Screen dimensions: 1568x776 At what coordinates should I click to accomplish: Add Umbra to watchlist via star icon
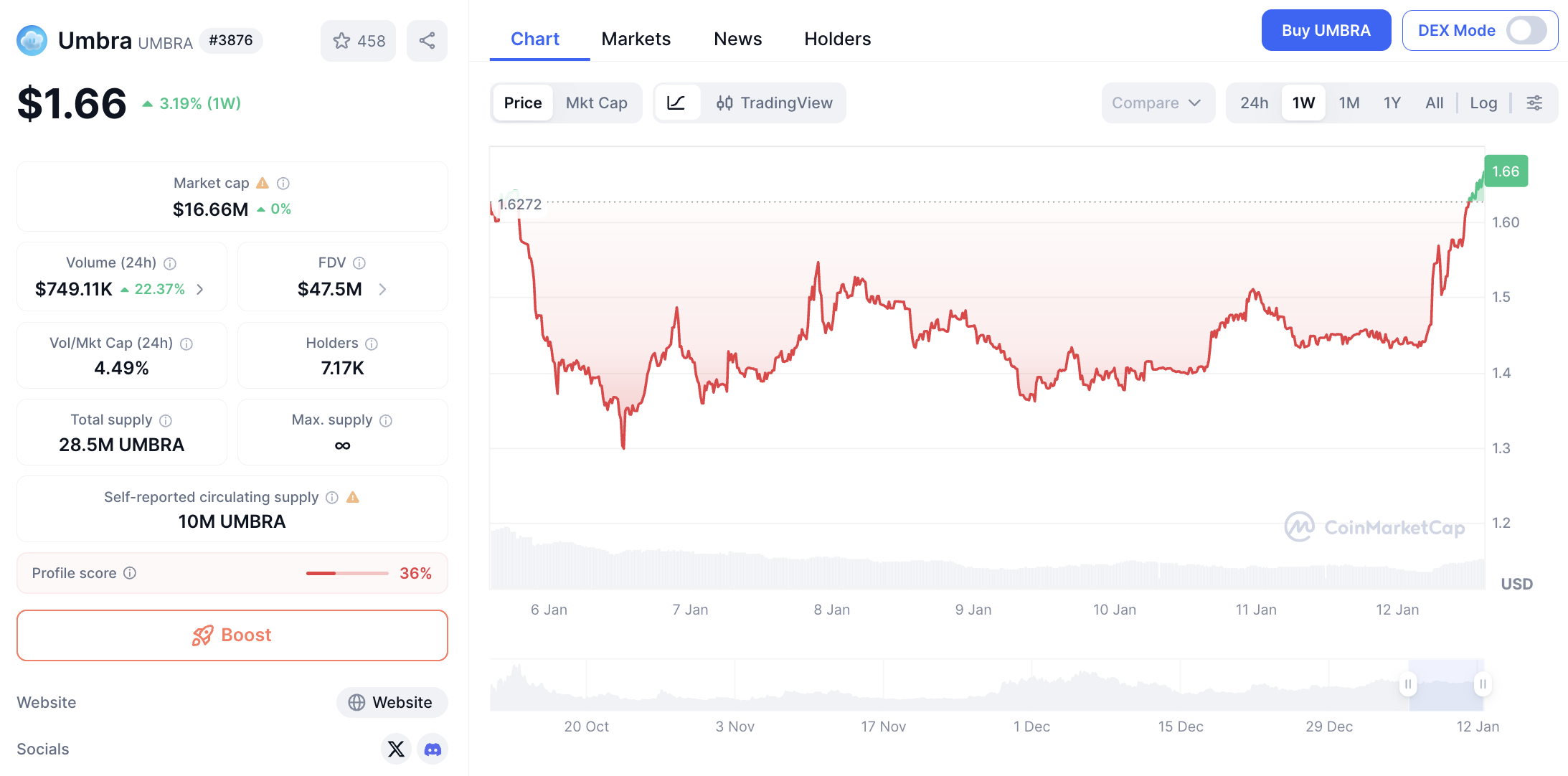pyautogui.click(x=342, y=41)
